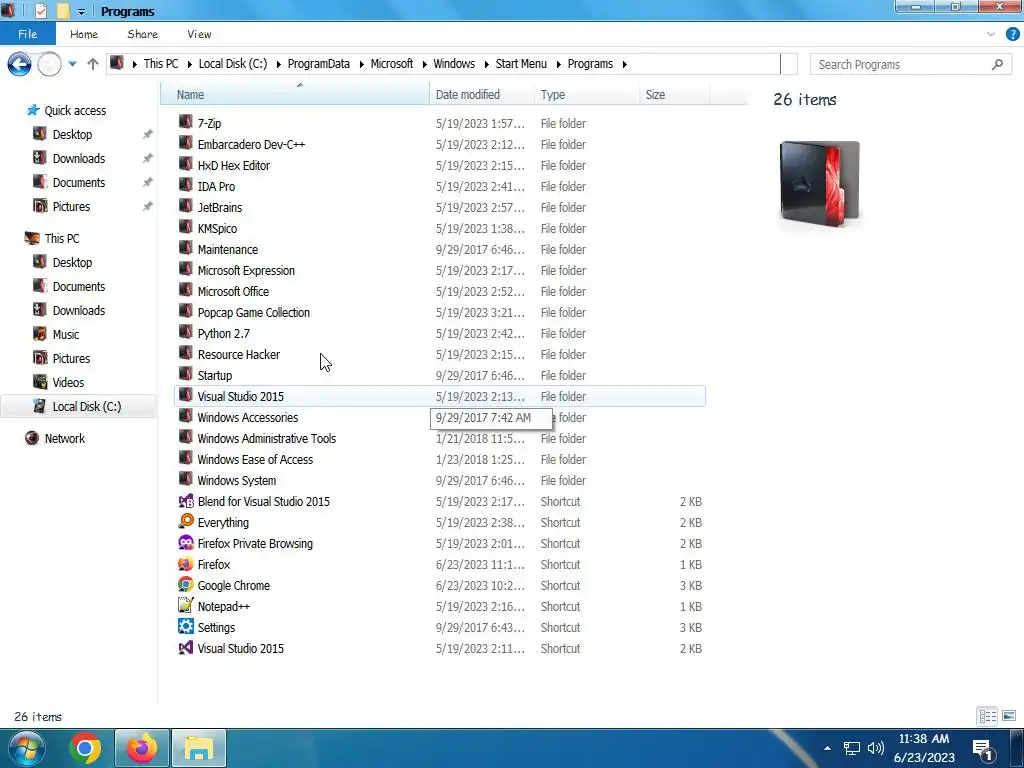Click the Settings gear shortcut icon
Viewport: 1024px width, 768px height.
coord(185,626)
